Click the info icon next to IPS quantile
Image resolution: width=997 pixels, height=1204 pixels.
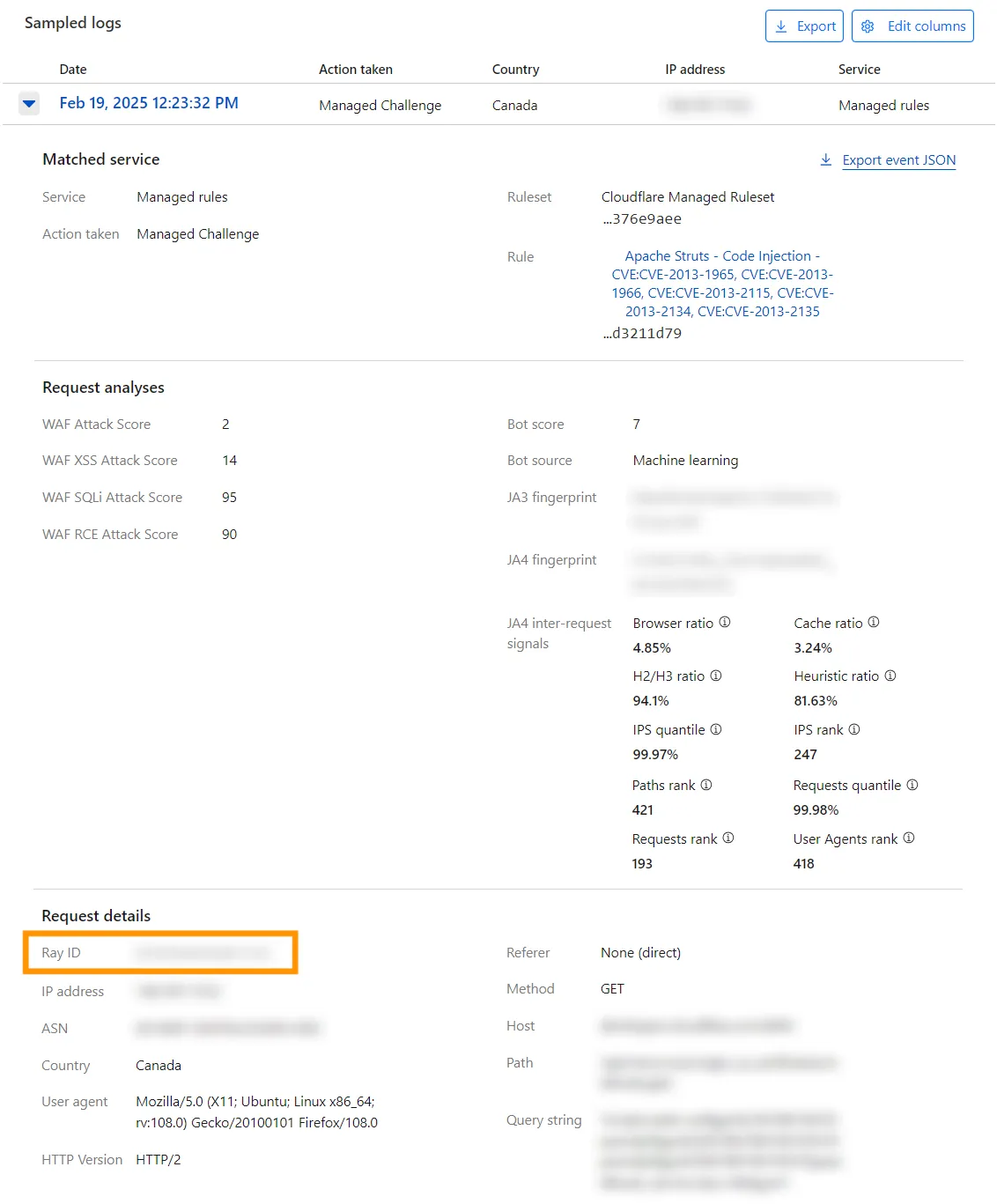point(717,728)
